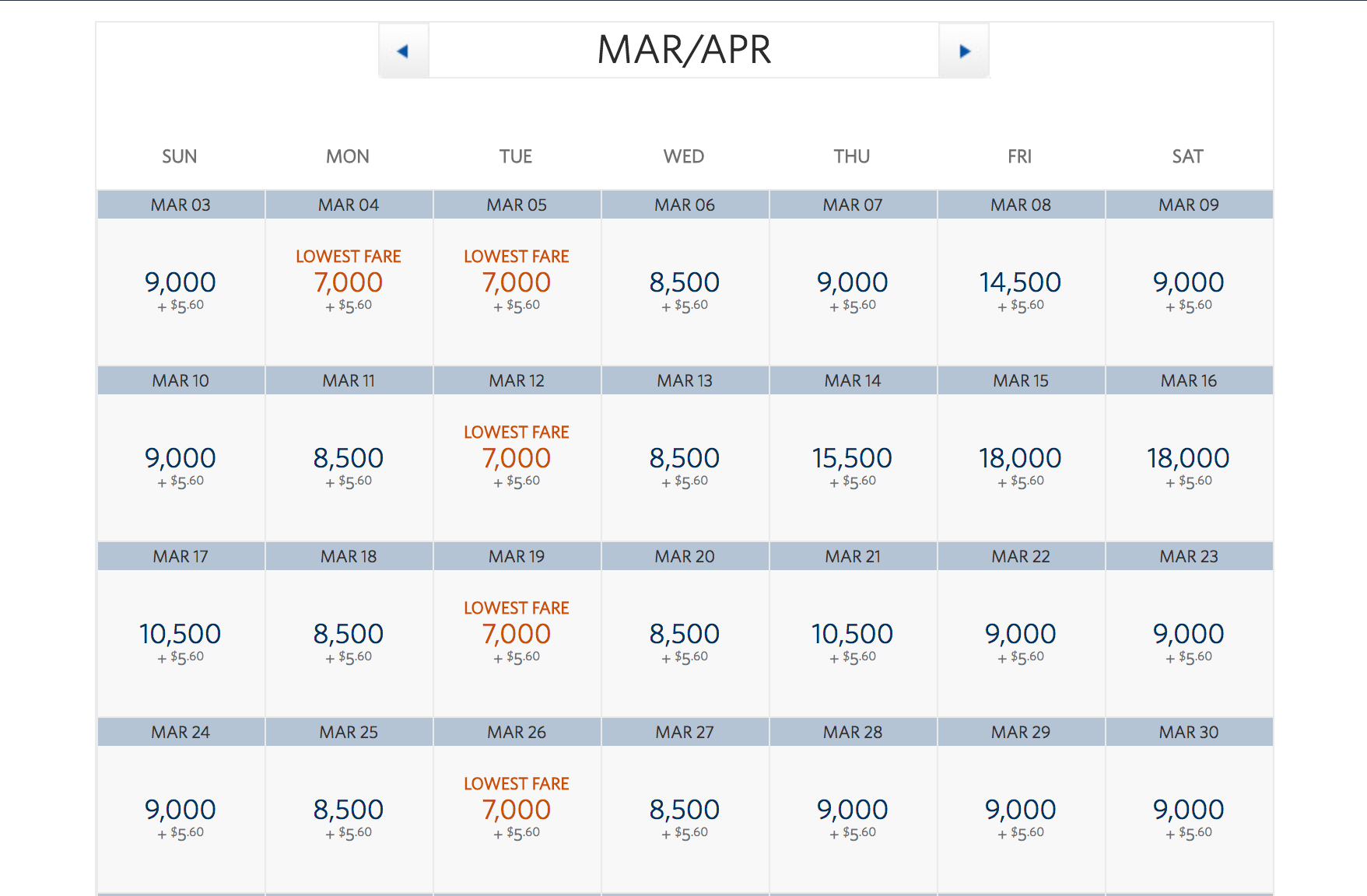The height and width of the screenshot is (896, 1367).
Task: Choose the 9,000 fare on MAR 03
Action: pyautogui.click(x=181, y=283)
